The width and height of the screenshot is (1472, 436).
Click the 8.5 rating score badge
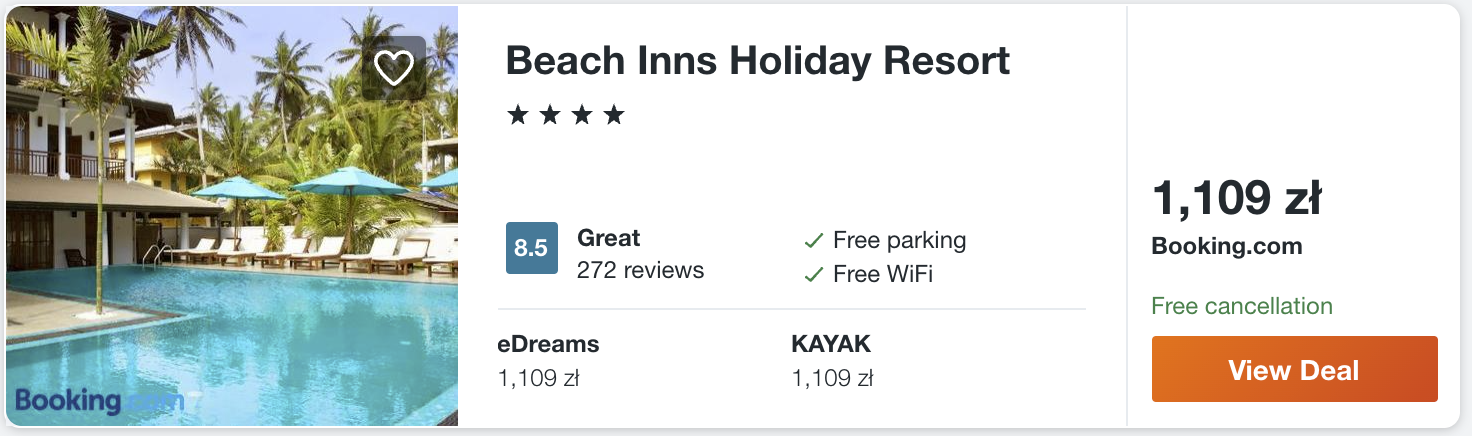[x=531, y=248]
